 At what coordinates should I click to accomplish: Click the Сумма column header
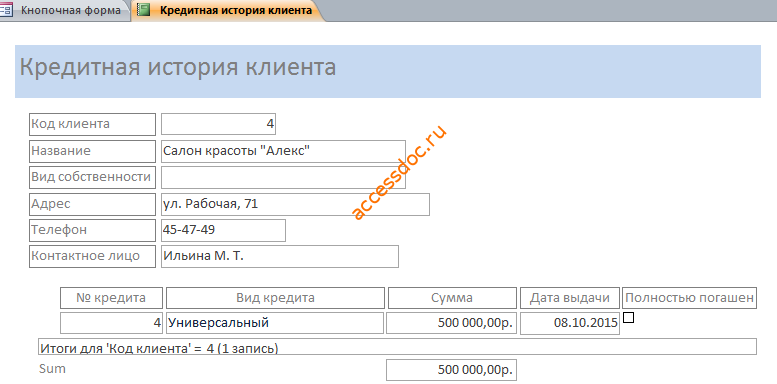pos(452,298)
